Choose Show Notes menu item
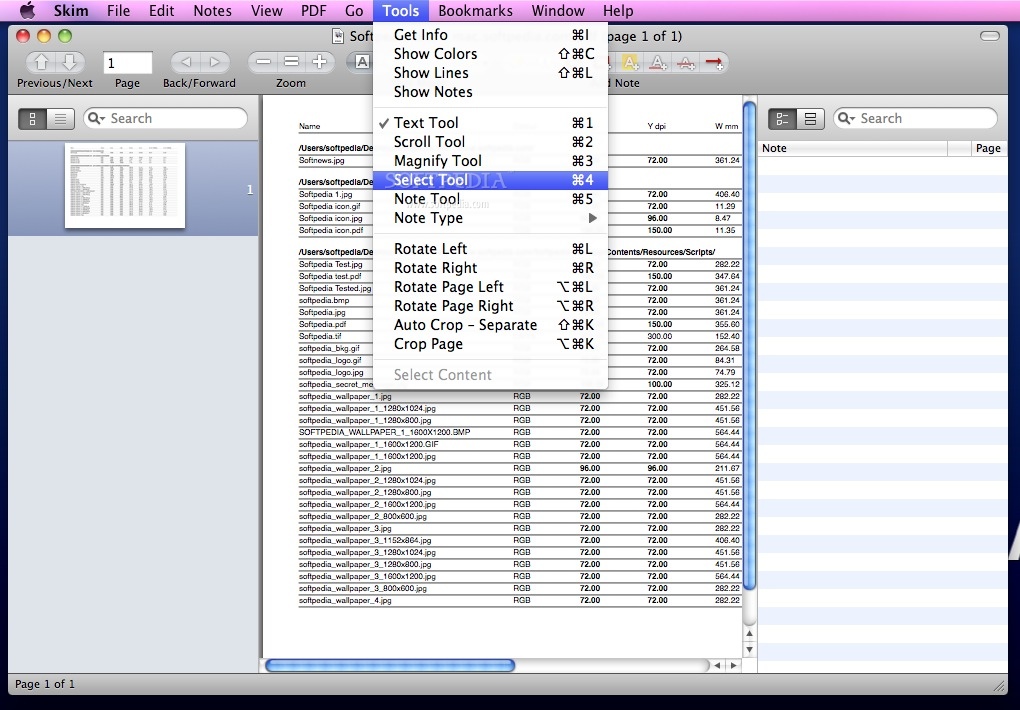The width and height of the screenshot is (1020, 710). coord(490,92)
